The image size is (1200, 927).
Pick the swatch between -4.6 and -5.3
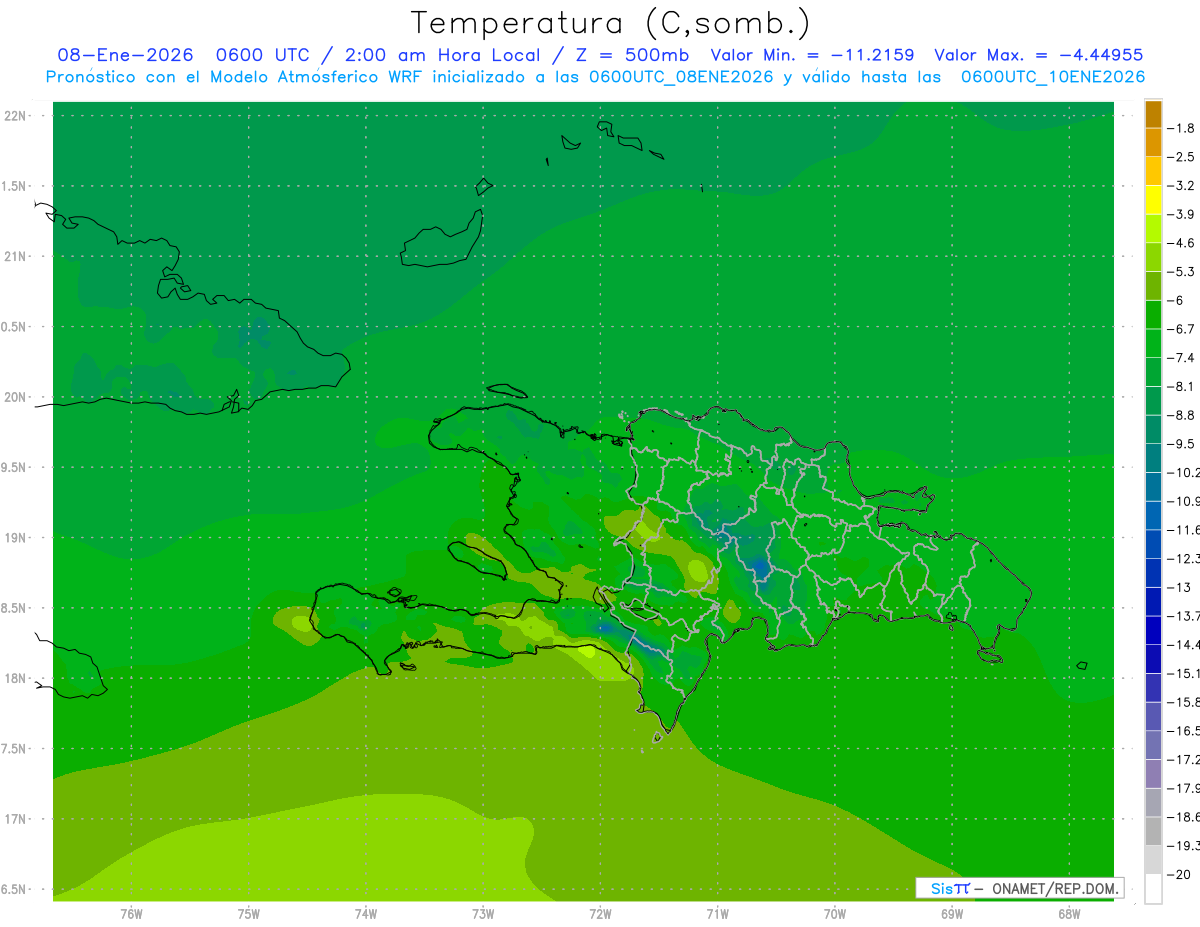click(x=1153, y=257)
